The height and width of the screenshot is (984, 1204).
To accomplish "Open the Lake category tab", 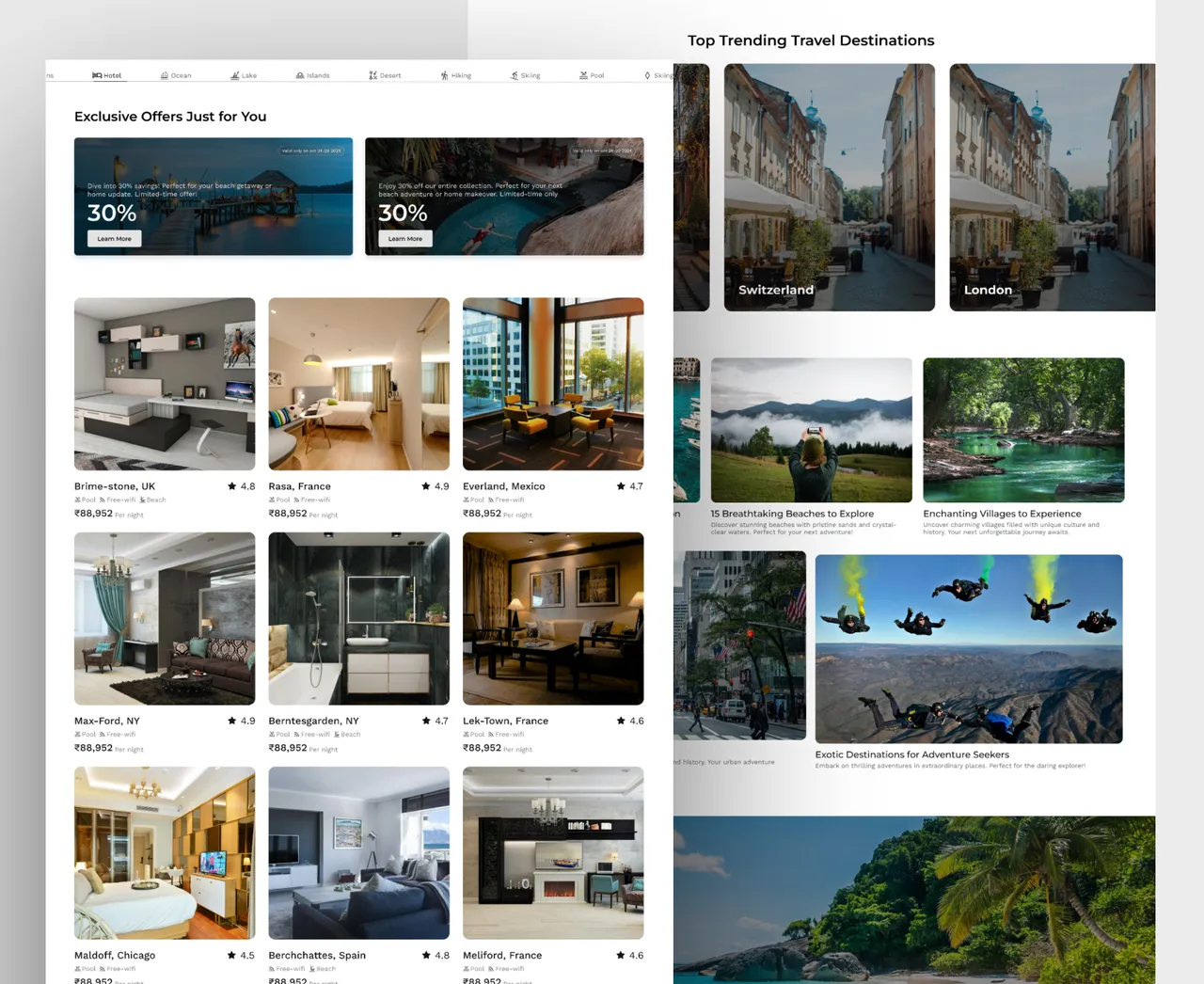I will [244, 75].
